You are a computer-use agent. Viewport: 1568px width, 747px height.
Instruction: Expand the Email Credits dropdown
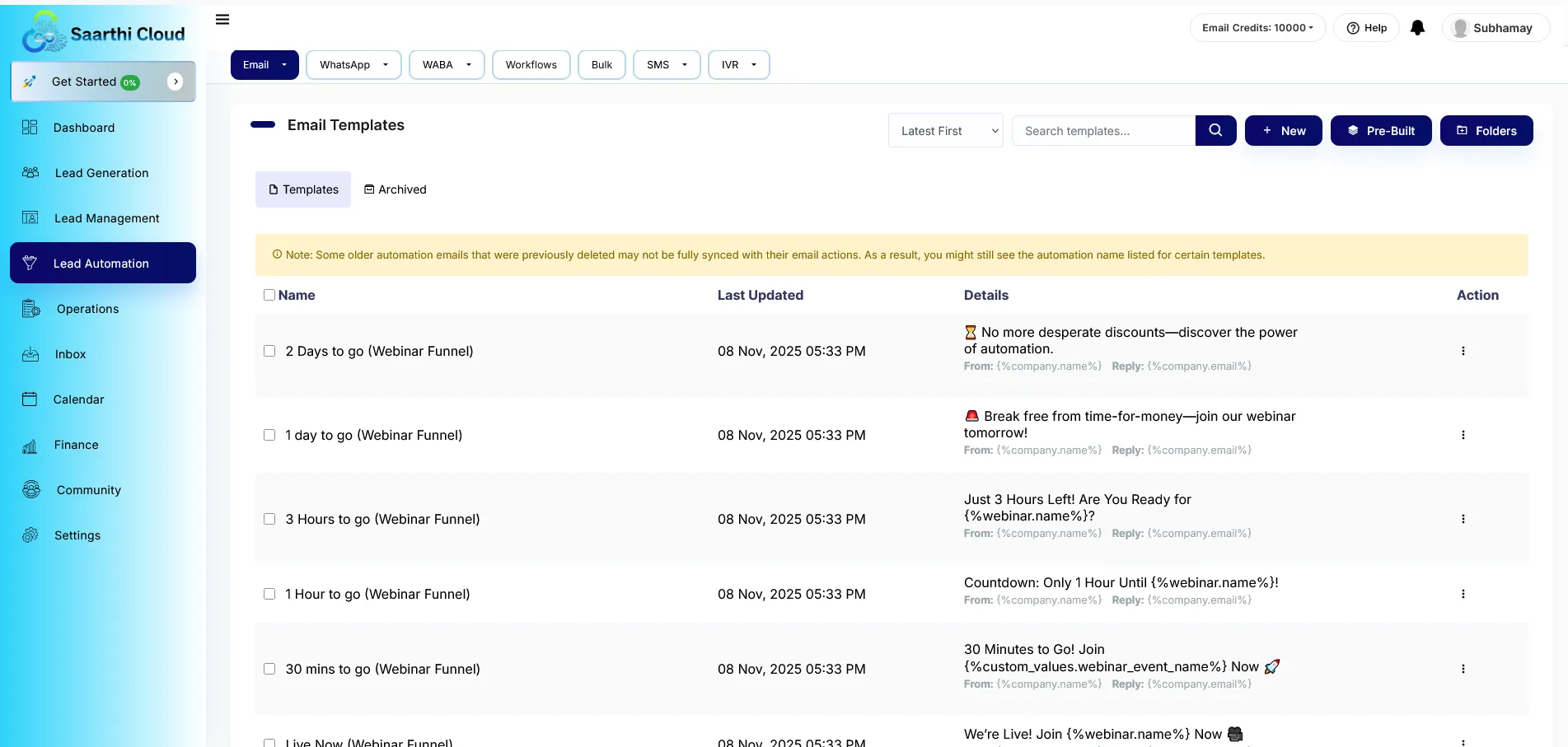pyautogui.click(x=1257, y=28)
